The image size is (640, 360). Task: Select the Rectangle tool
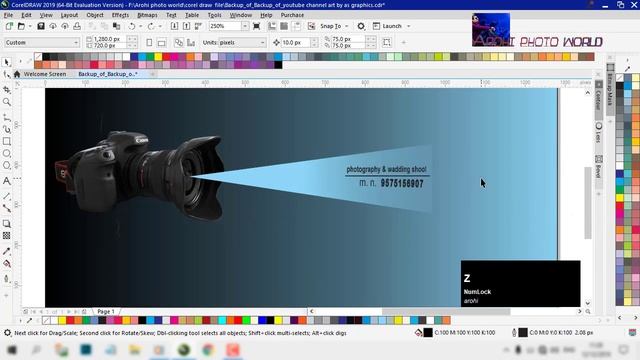point(7,142)
